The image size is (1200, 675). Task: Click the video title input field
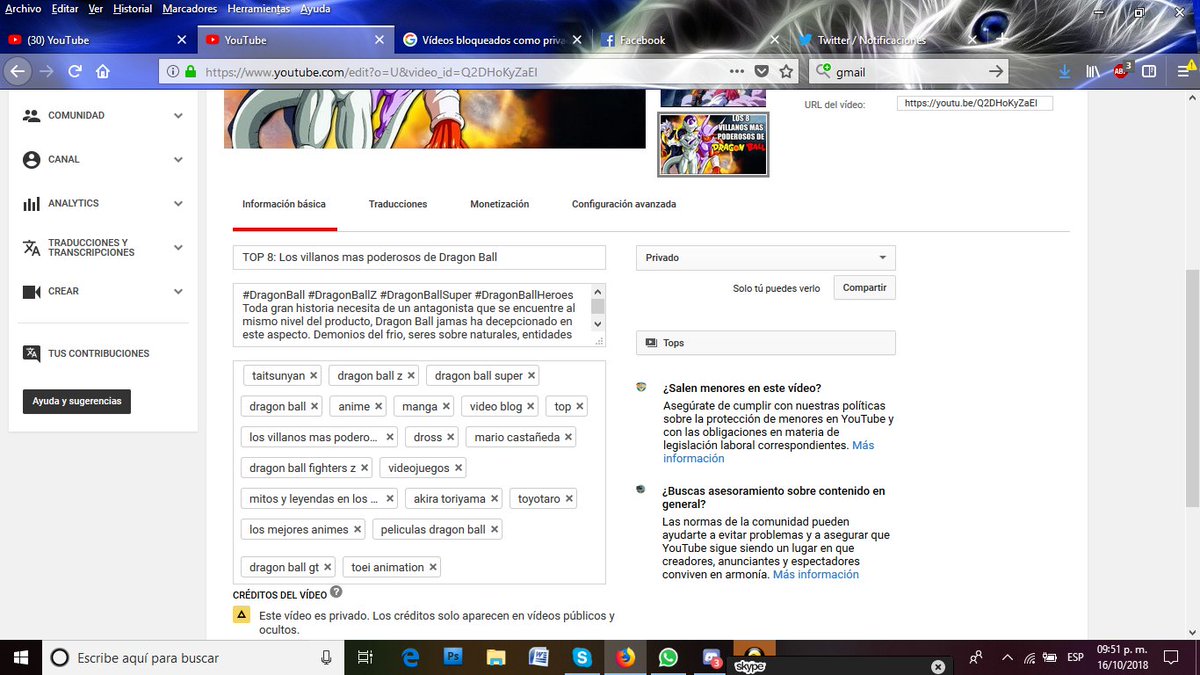click(419, 257)
